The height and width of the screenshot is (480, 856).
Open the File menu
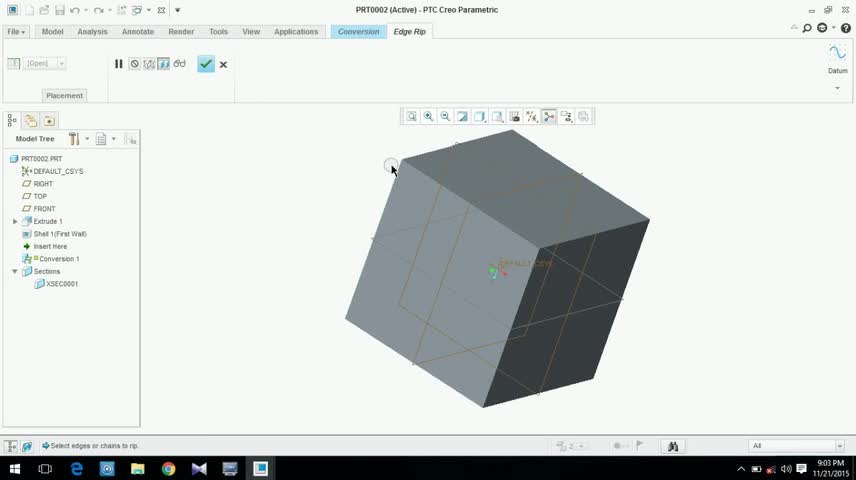tap(16, 32)
